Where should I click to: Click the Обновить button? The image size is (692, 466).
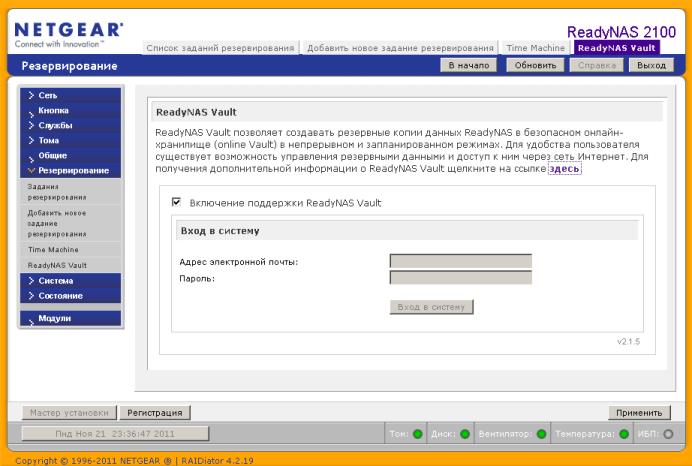(535, 65)
